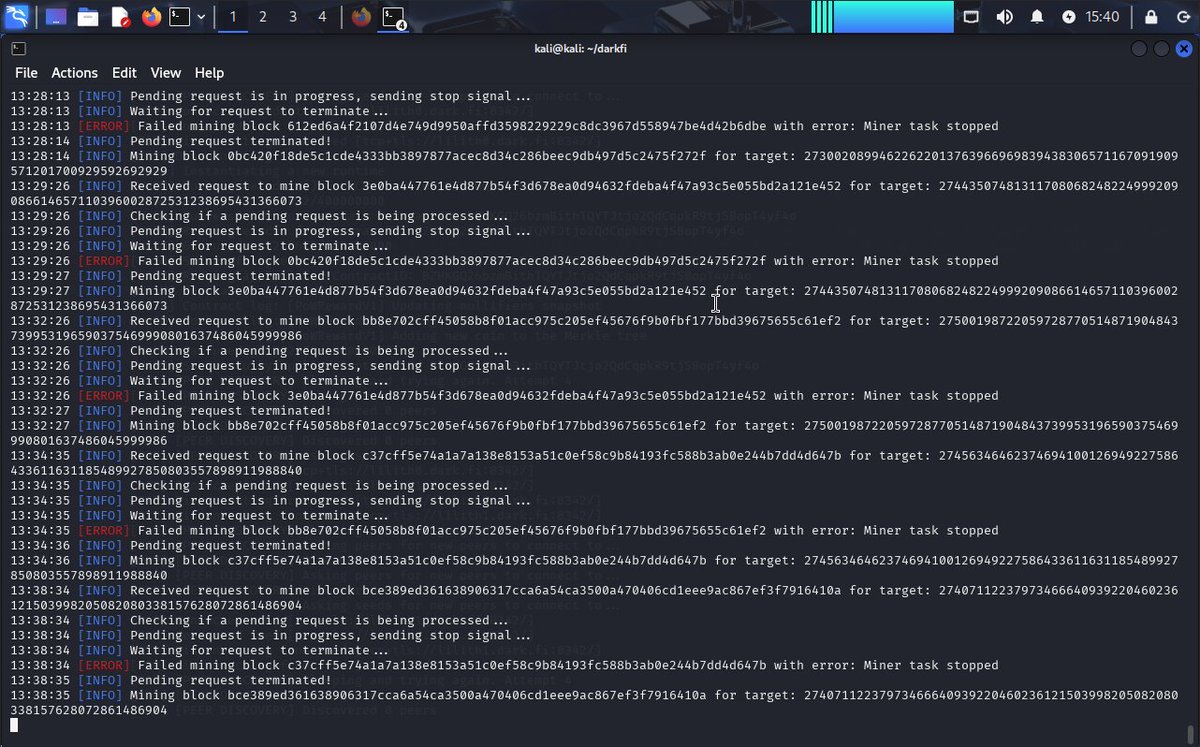This screenshot has height=747, width=1200.
Task: Open the volume control tray icon
Action: [1004, 17]
